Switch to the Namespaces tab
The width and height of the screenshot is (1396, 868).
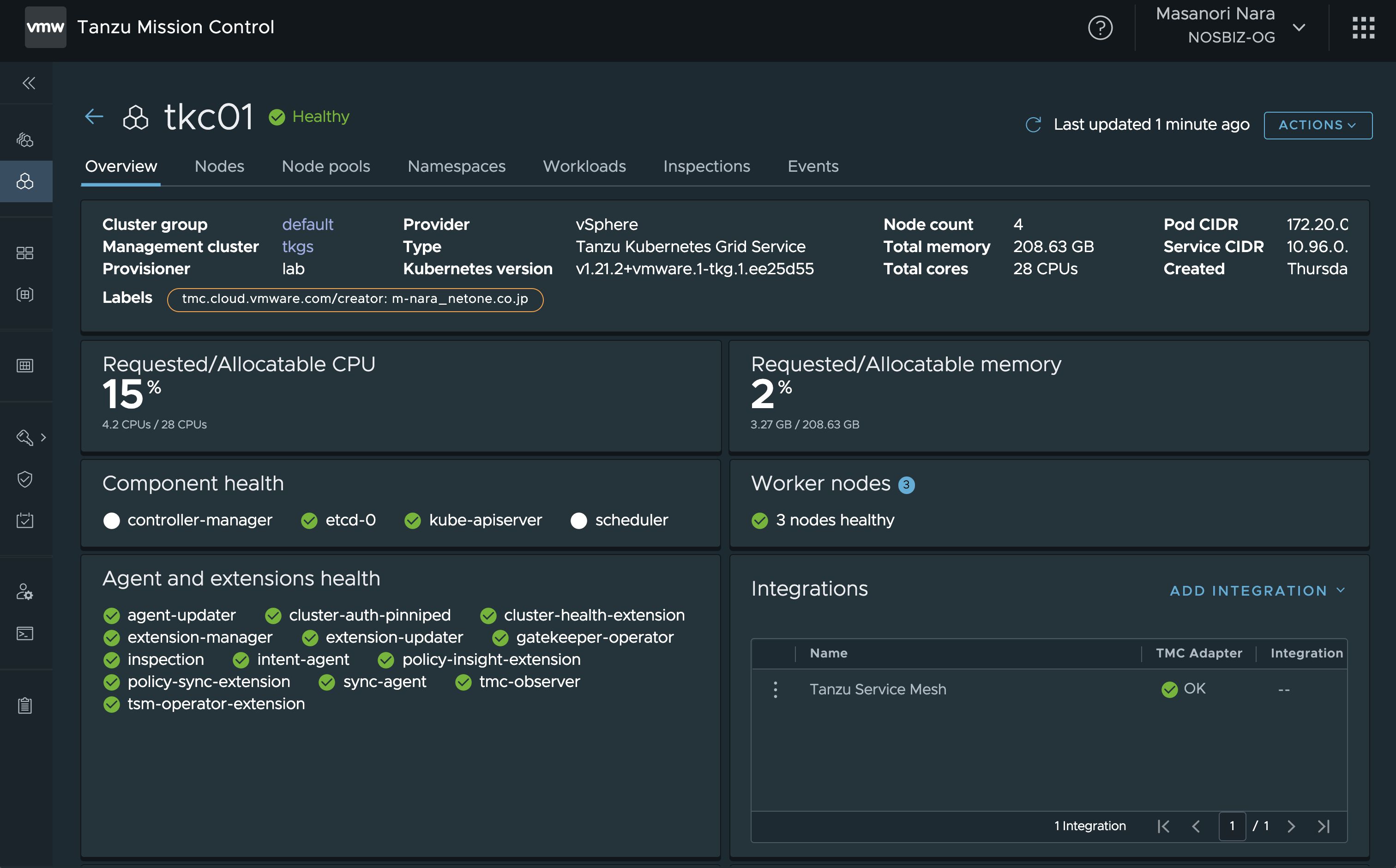(x=457, y=167)
